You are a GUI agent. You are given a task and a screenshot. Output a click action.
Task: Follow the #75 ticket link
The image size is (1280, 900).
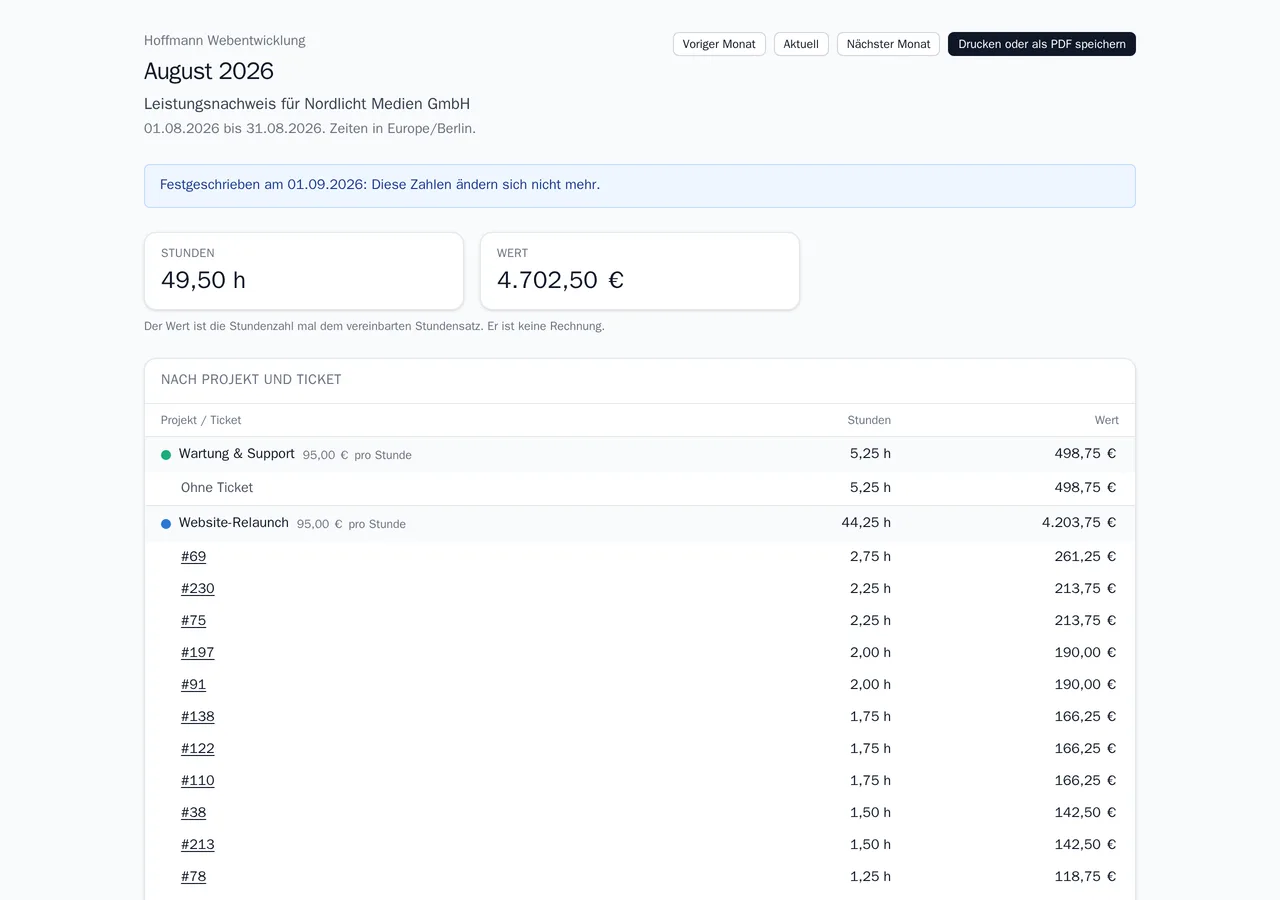(193, 621)
